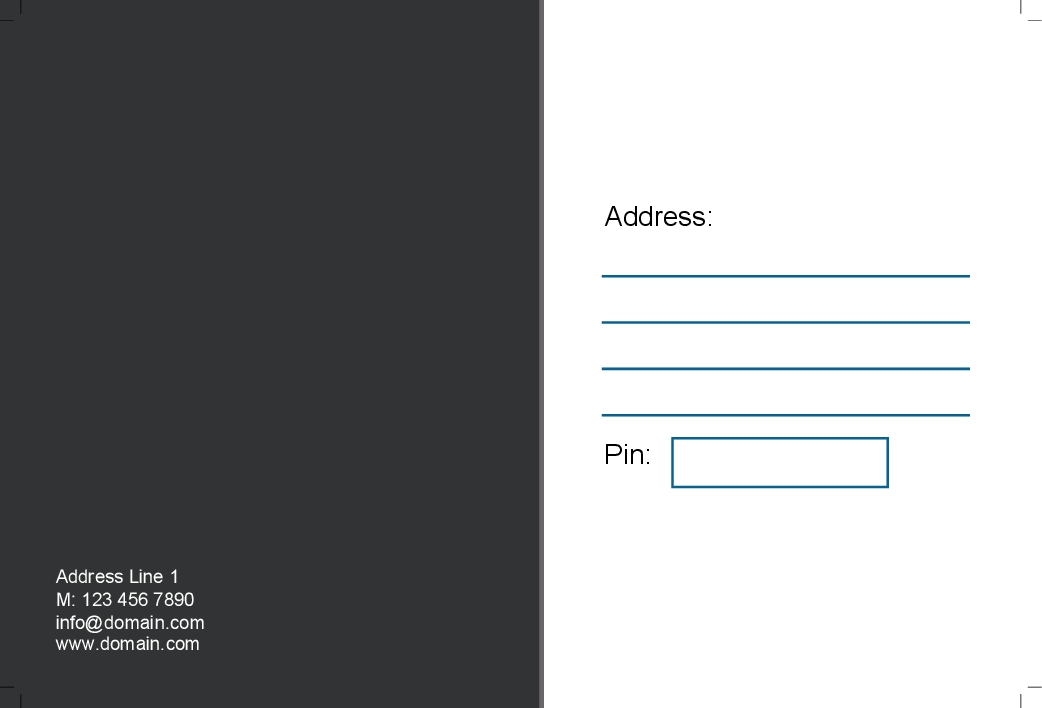Image resolution: width=1042 pixels, height=708 pixels.
Task: Select the first blue address line
Action: click(785, 276)
